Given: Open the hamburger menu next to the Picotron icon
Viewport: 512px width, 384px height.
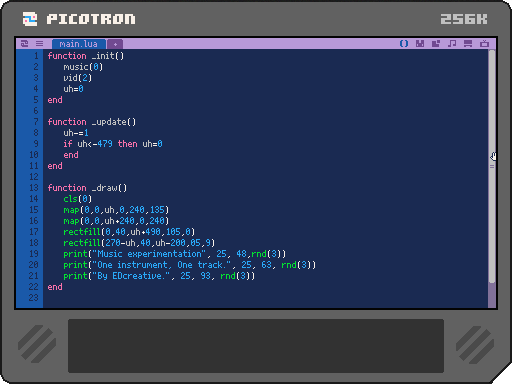Looking at the screenshot, I should 39,44.
